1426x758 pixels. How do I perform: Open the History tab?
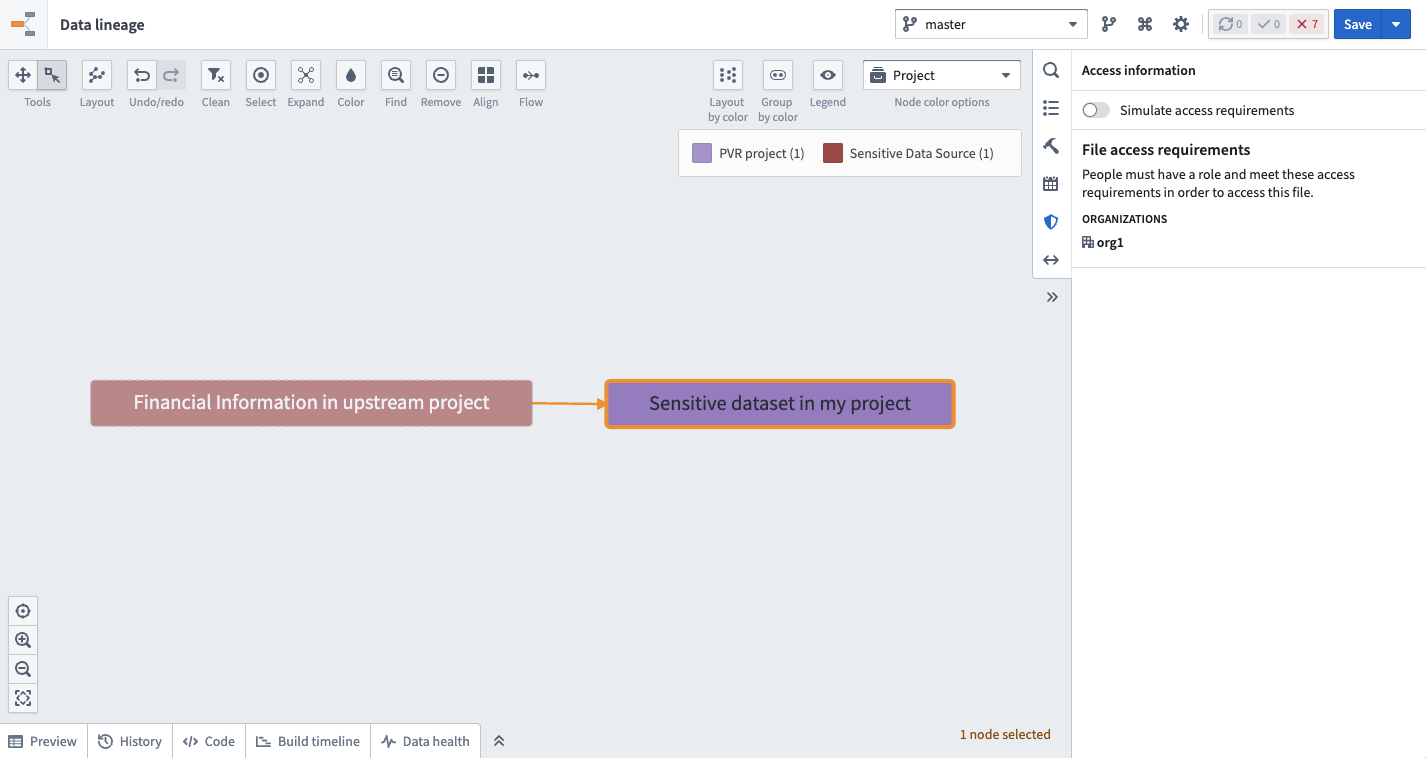pyautogui.click(x=130, y=741)
